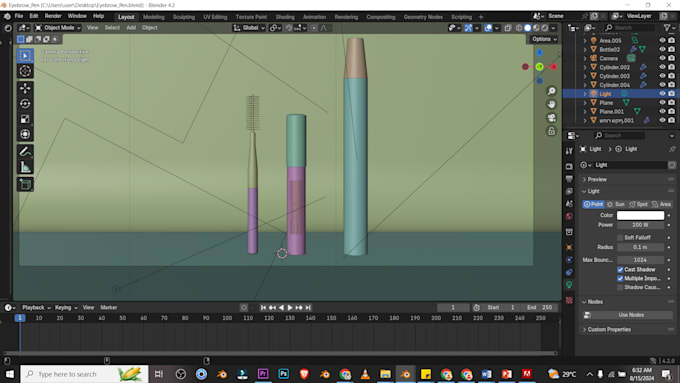Click the lock camera to view icon
This screenshot has width=680, height=383.
(551, 131)
